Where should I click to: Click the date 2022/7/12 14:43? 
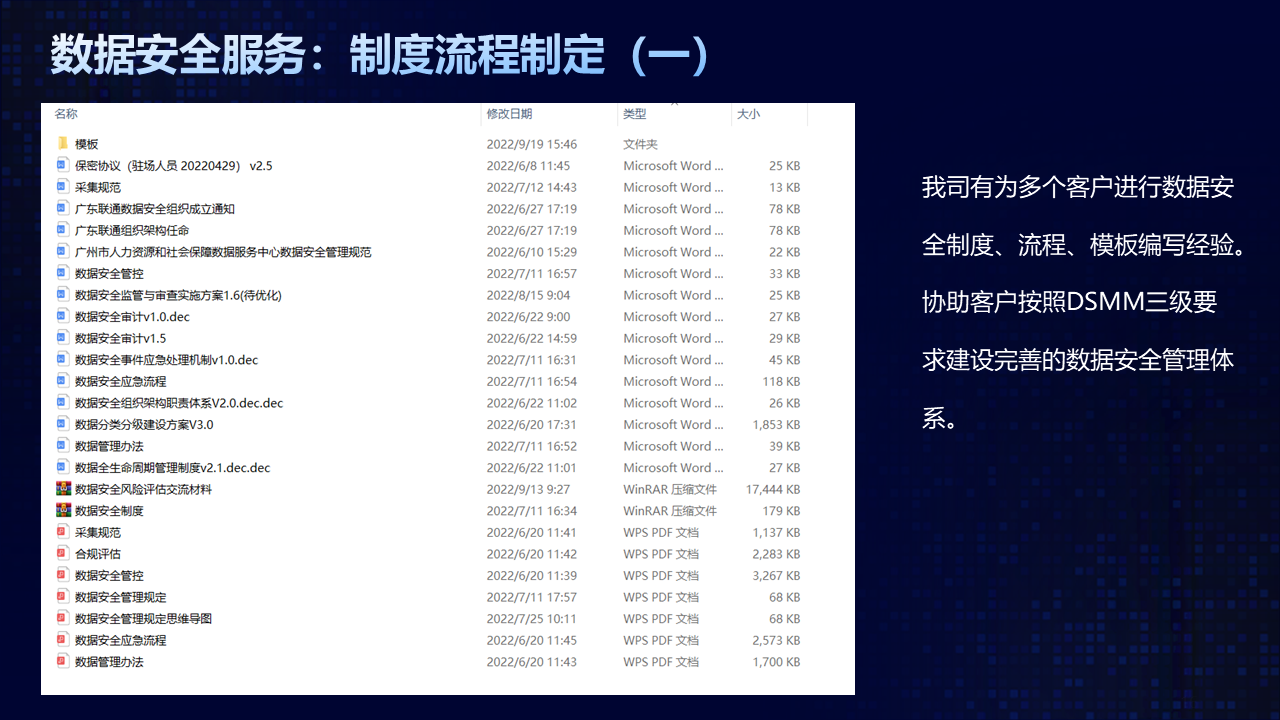pyautogui.click(x=532, y=187)
